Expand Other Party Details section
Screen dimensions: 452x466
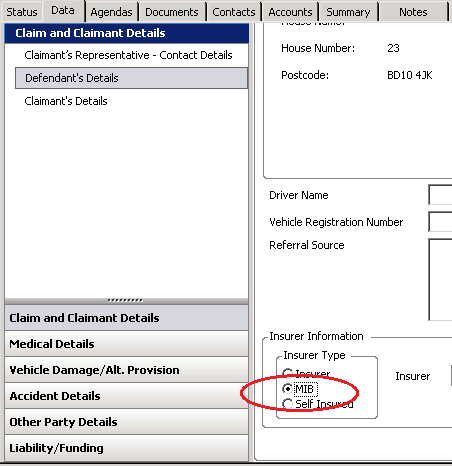point(126,422)
